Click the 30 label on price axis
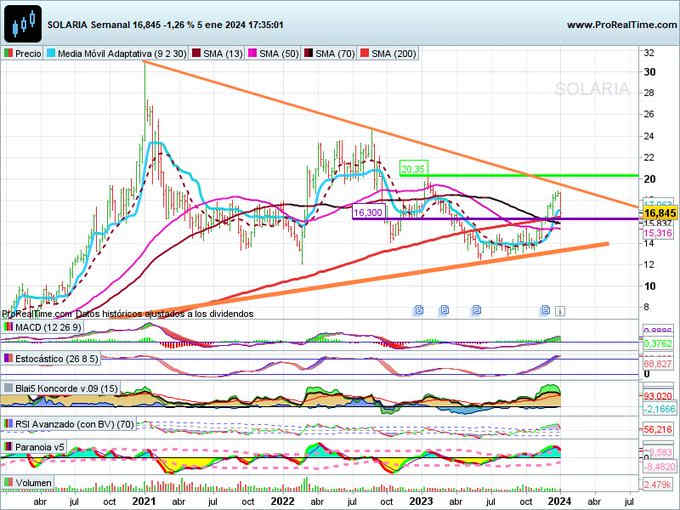Screen dimensions: 680x510 pyautogui.click(x=649, y=72)
